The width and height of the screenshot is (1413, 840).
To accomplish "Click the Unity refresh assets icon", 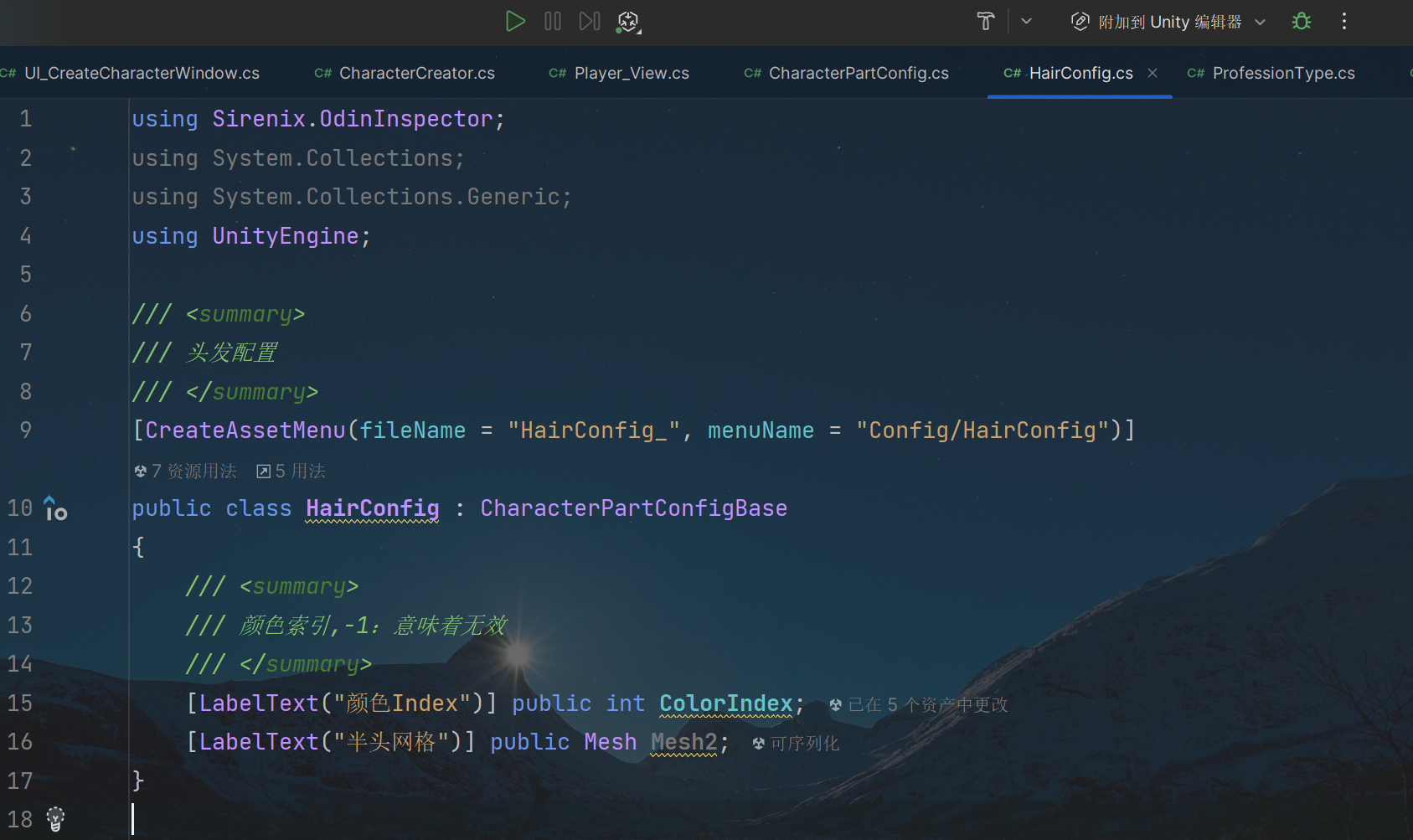I will click(x=628, y=22).
